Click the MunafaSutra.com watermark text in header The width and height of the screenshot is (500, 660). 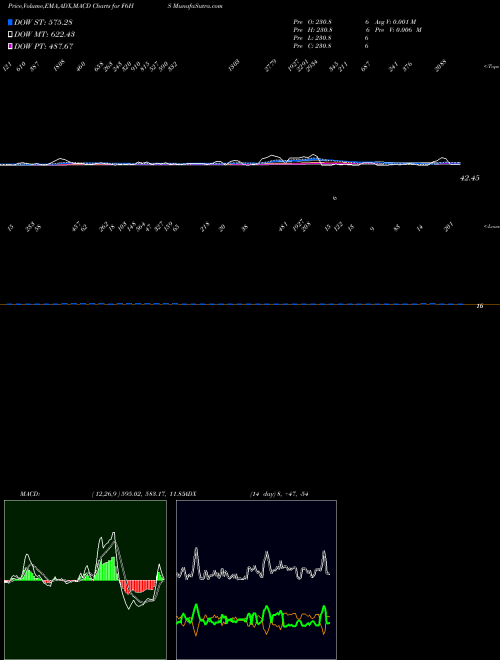point(197,6)
